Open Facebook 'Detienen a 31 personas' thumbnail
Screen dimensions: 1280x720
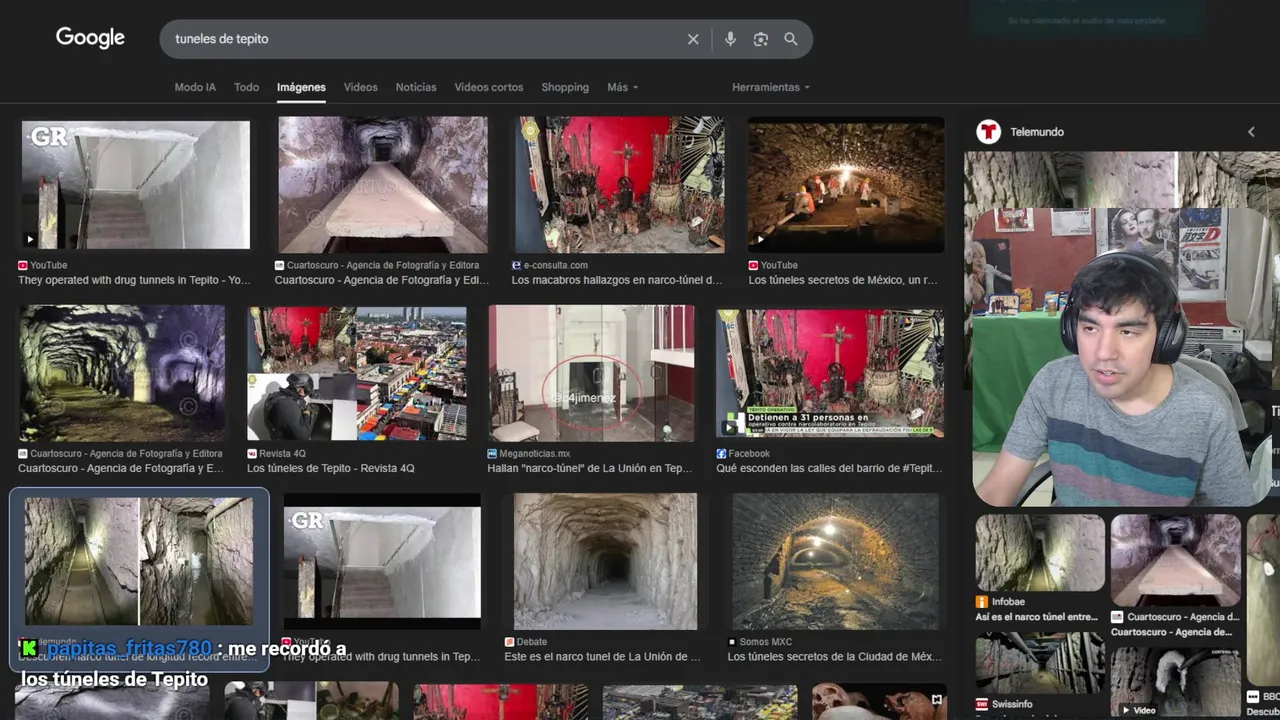(x=830, y=373)
